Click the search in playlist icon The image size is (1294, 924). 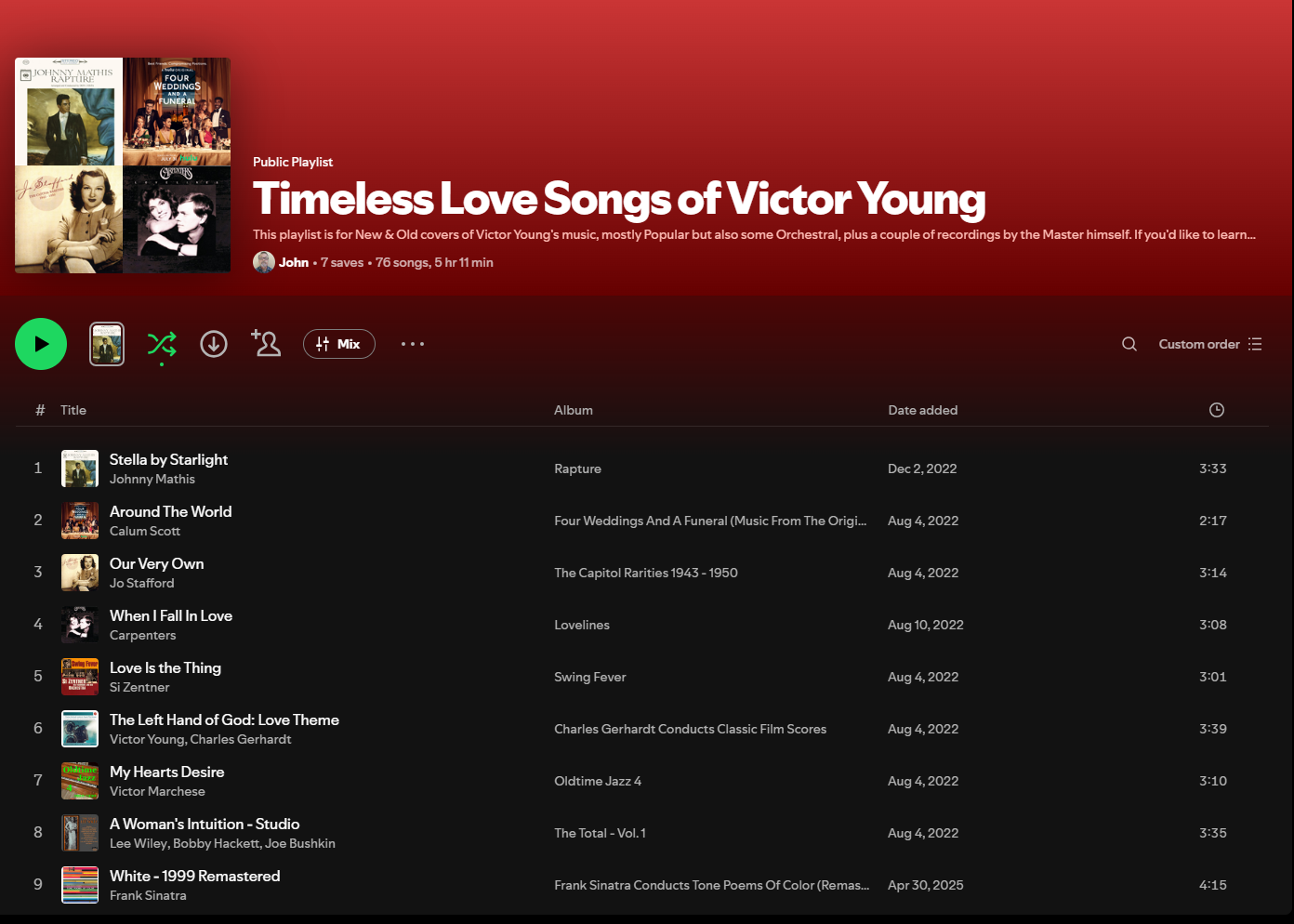pyautogui.click(x=1129, y=344)
